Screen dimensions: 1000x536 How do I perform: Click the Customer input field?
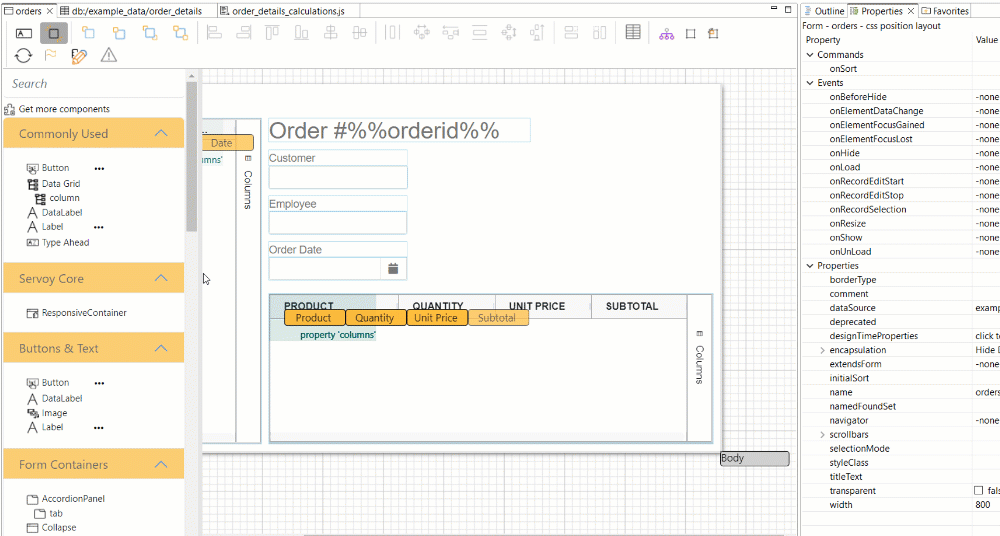click(337, 178)
